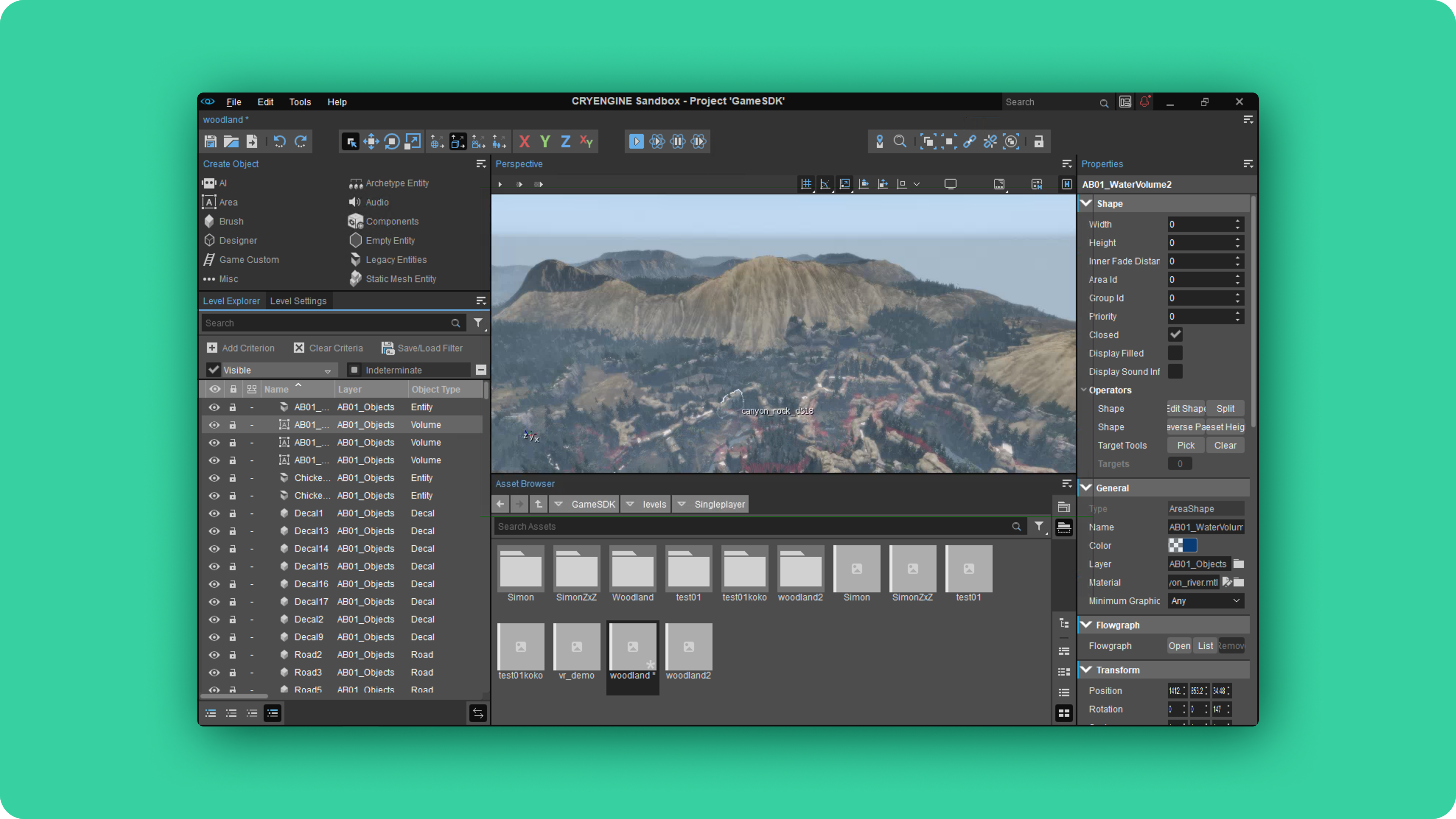
Task: Collapse the Shape properties section
Action: point(1086,204)
